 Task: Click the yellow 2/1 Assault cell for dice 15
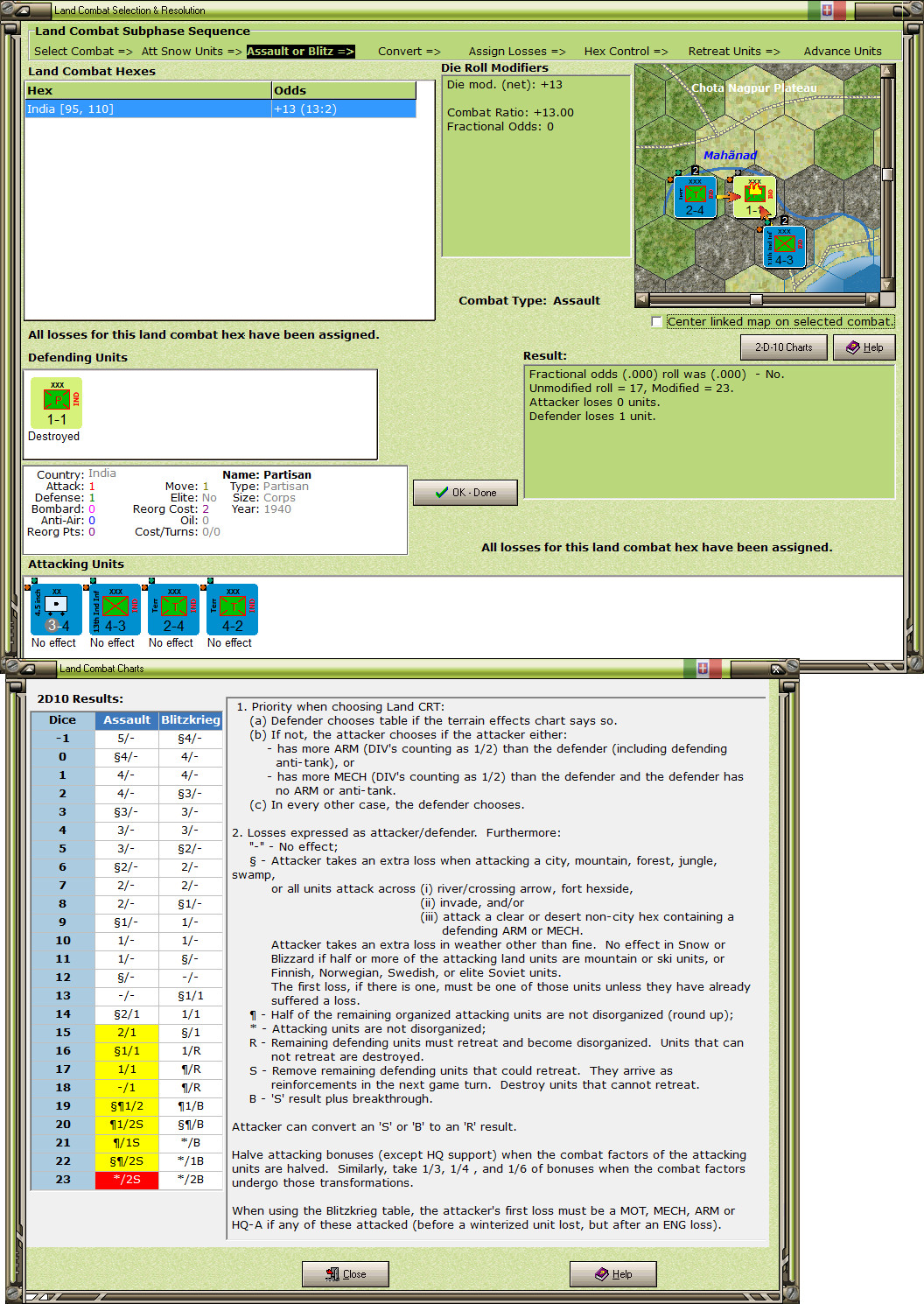tap(127, 1033)
